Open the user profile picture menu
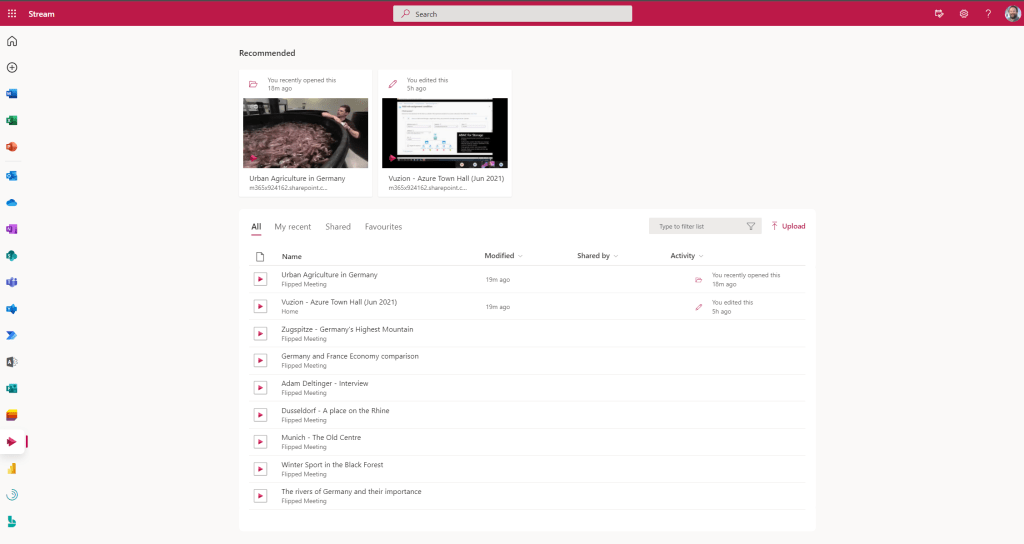 pyautogui.click(x=1012, y=14)
